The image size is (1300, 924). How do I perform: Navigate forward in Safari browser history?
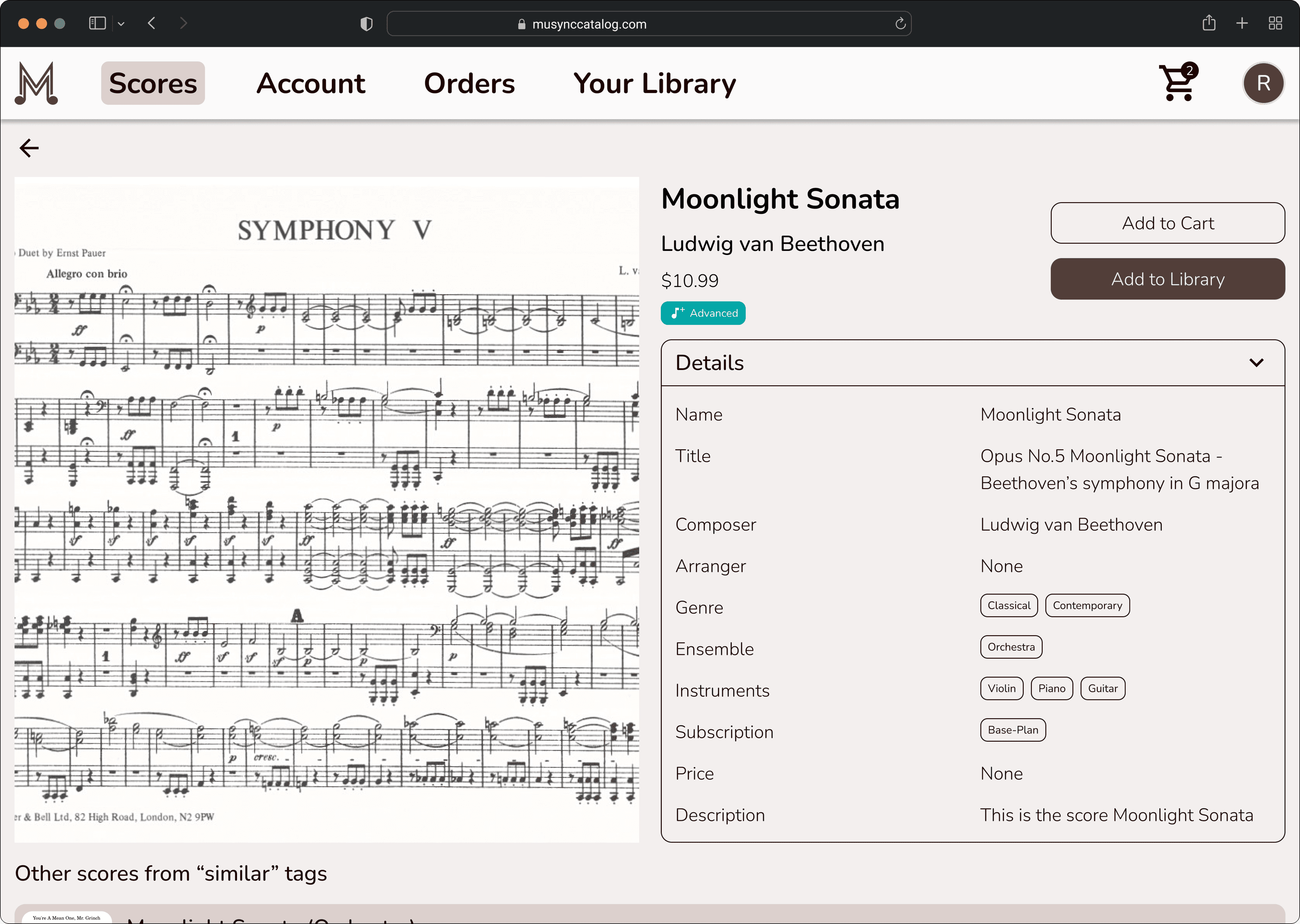[183, 23]
